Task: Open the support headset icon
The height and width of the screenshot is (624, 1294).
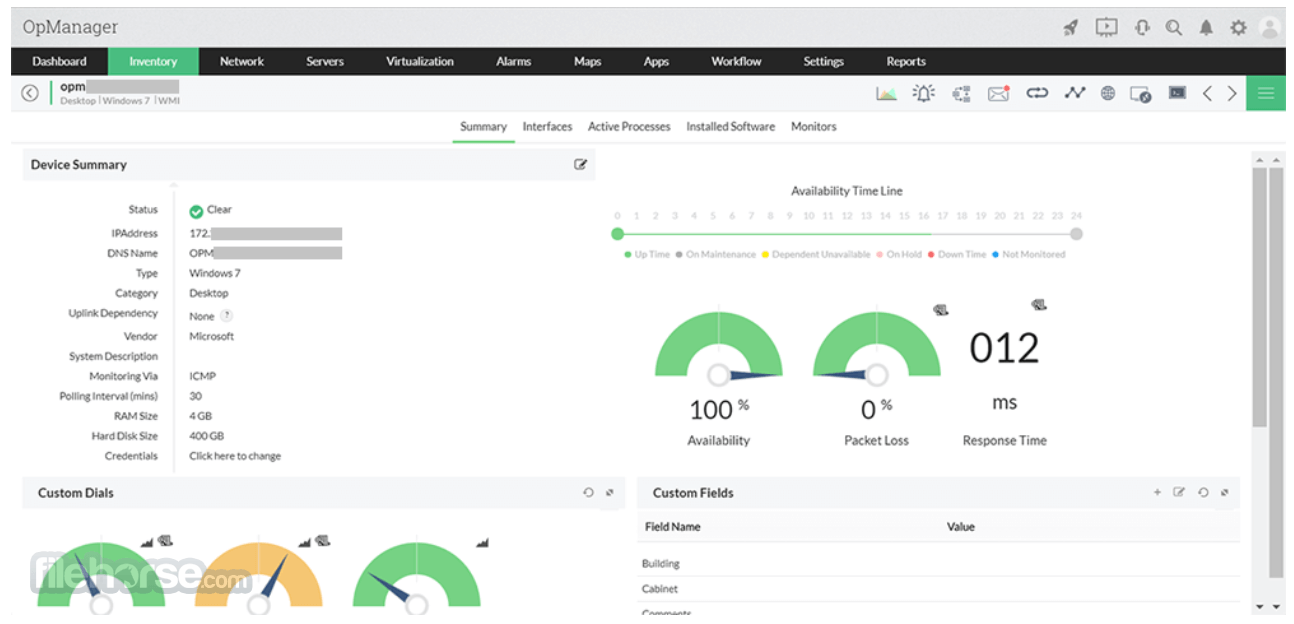Action: (x=1142, y=28)
